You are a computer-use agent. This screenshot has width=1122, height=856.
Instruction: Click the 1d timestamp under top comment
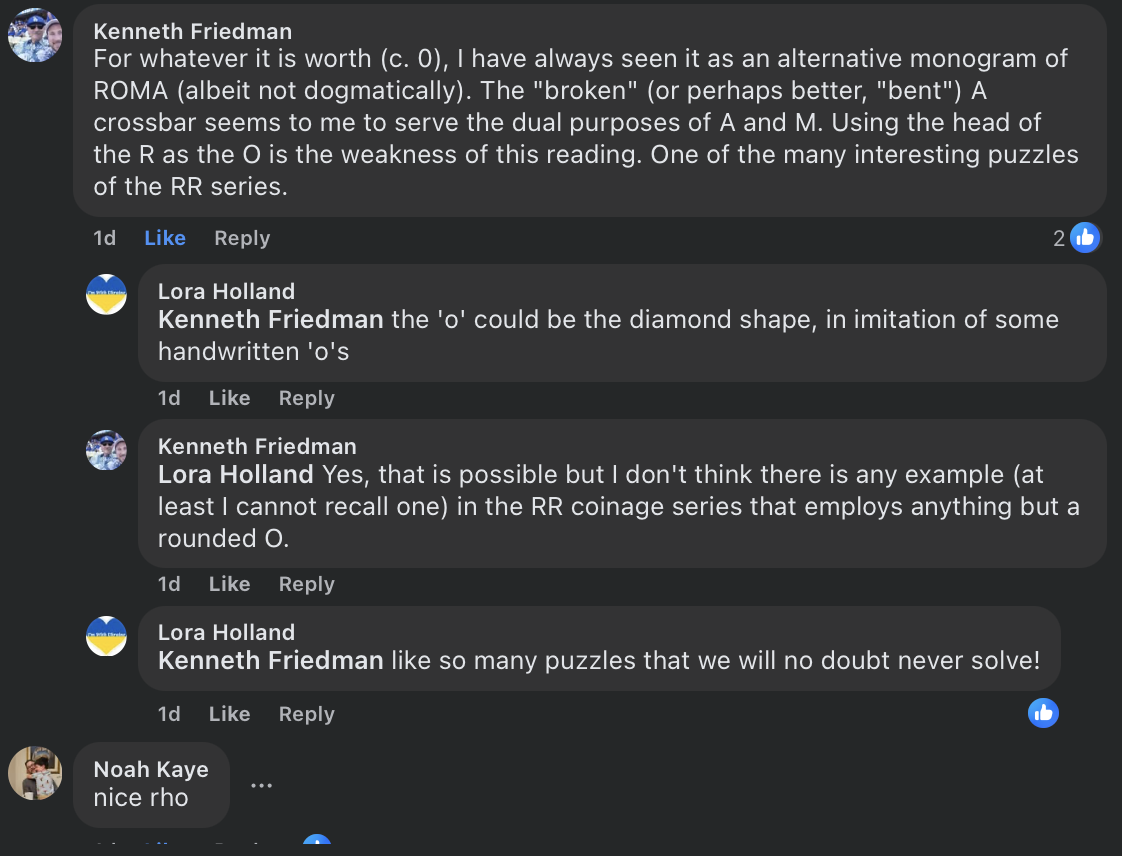[x=104, y=238]
